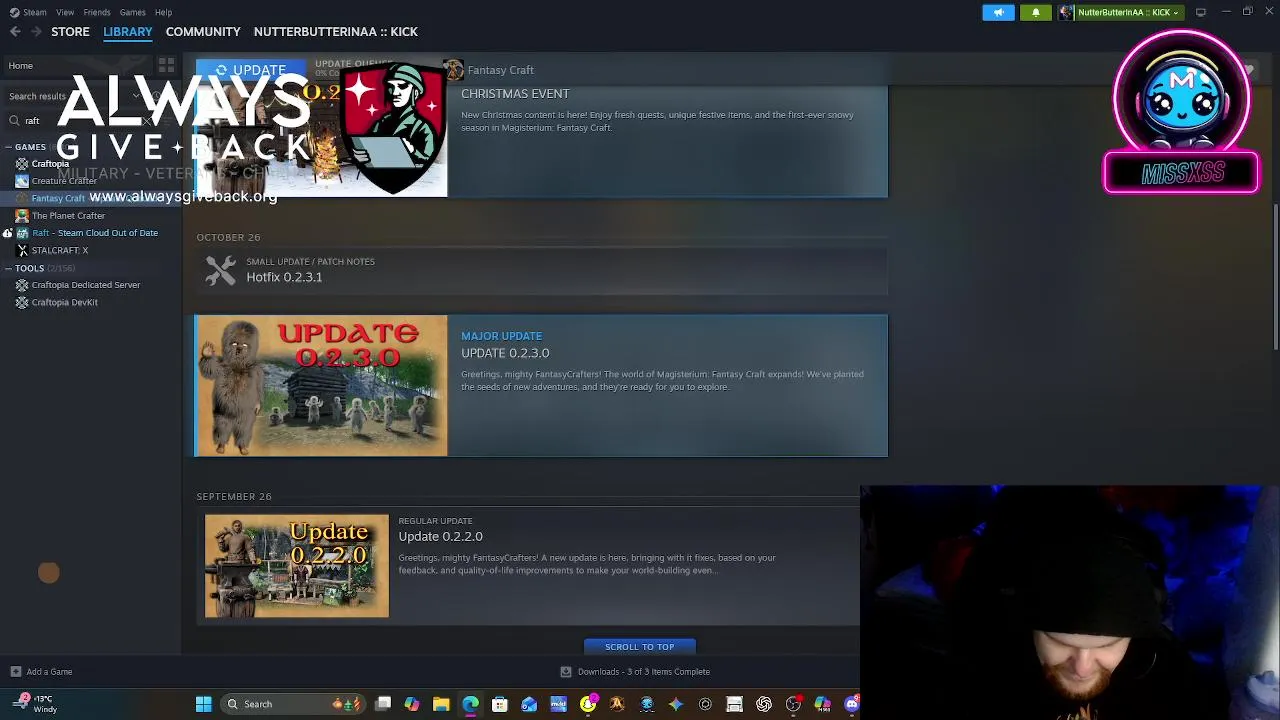Open Snapchat from the taskbar
The width and height of the screenshot is (1280, 720).
tap(588, 704)
